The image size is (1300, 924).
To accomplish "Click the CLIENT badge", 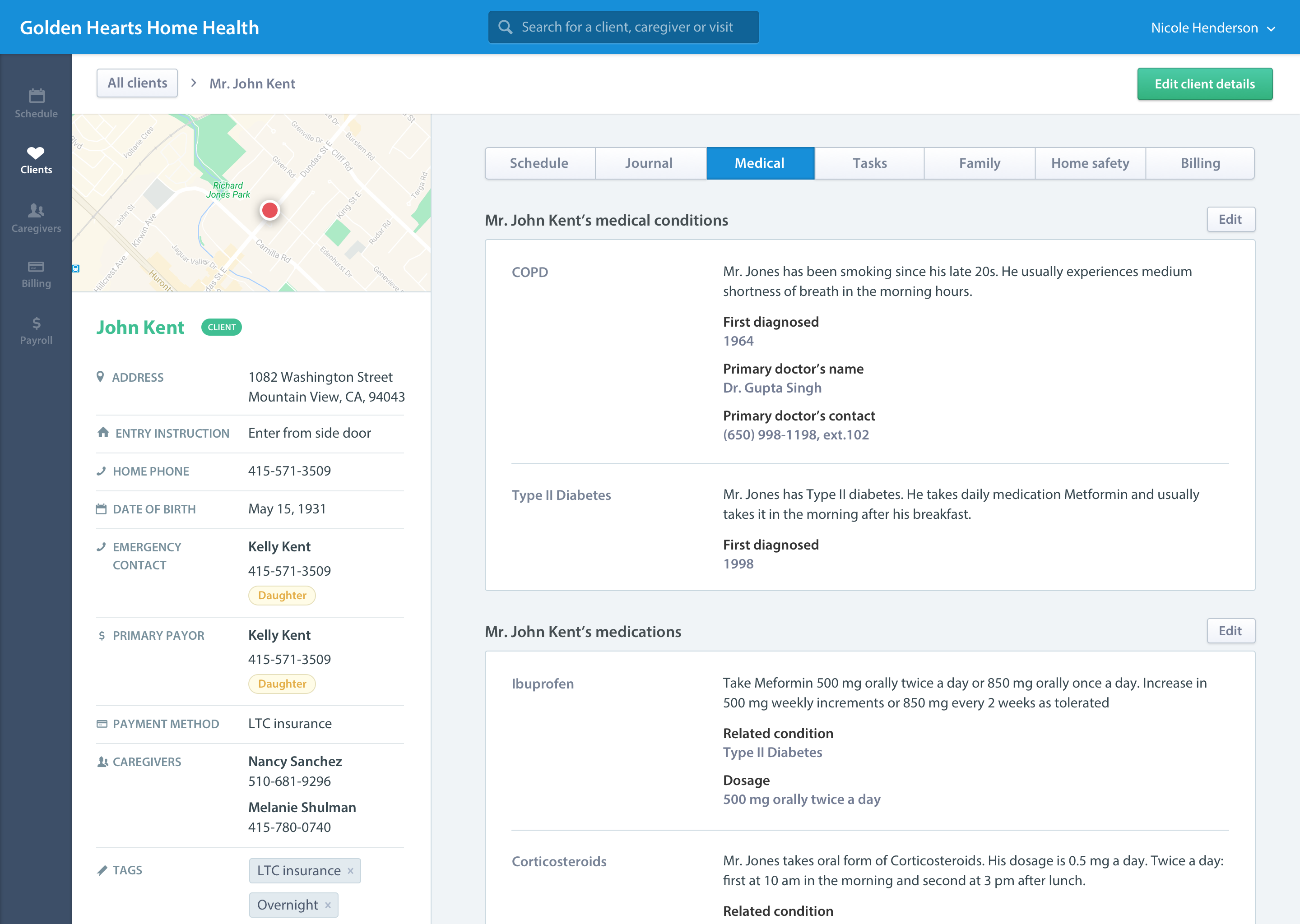I will (x=222, y=327).
